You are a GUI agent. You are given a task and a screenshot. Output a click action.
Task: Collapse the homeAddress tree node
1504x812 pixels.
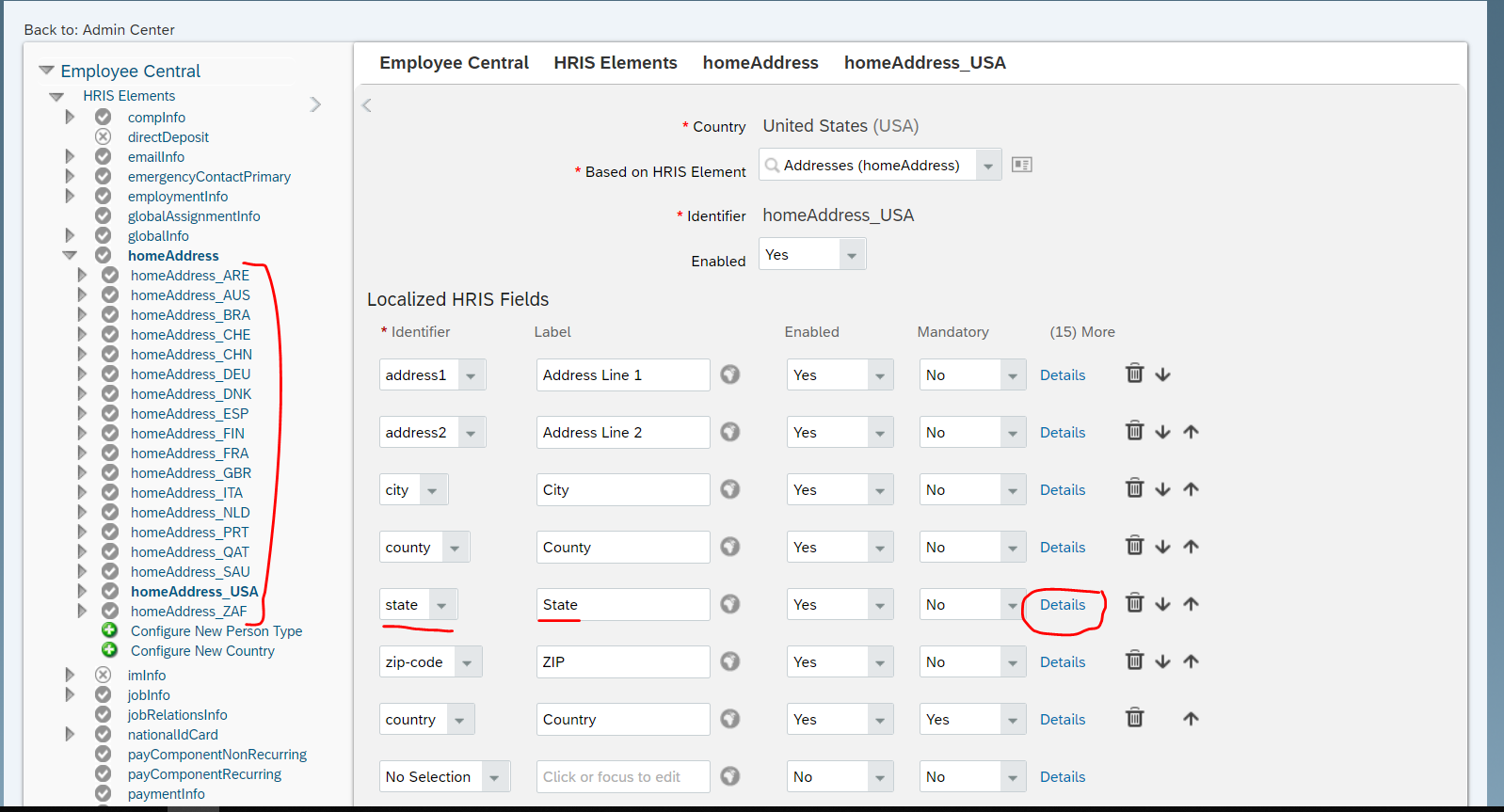pyautogui.click(x=70, y=255)
